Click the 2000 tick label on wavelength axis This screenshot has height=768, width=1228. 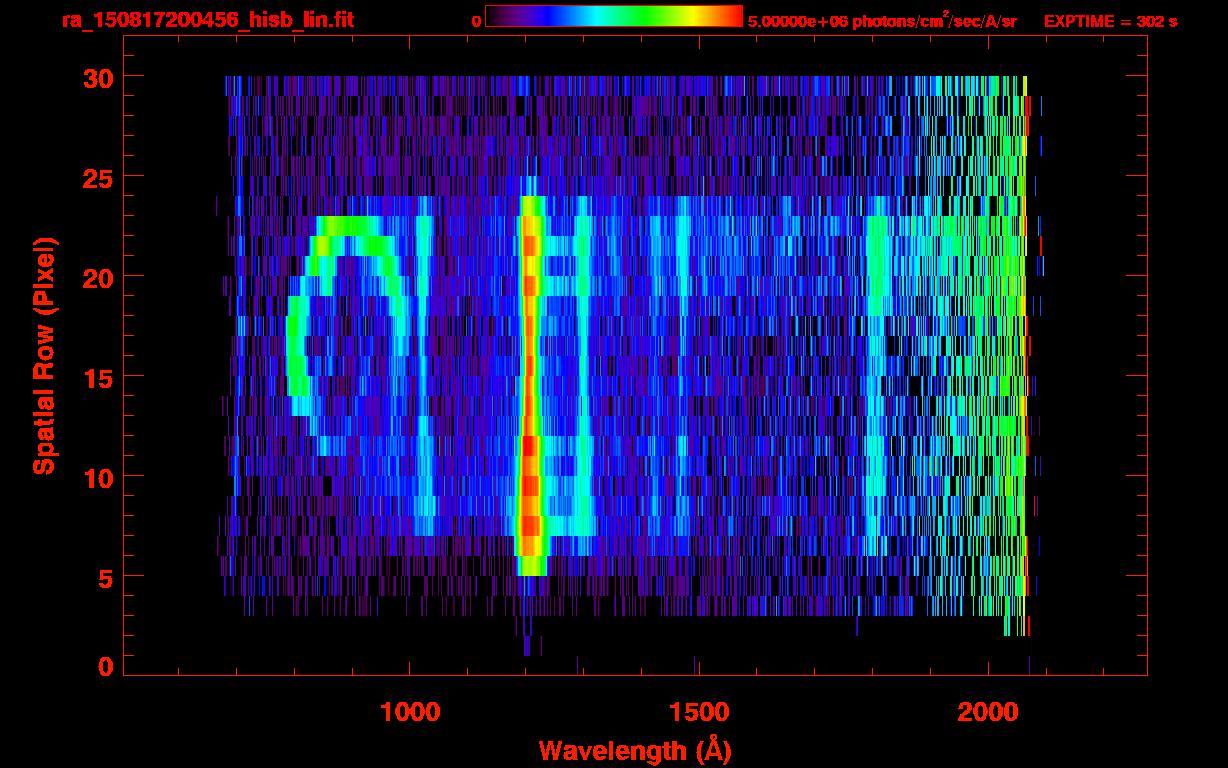point(988,712)
